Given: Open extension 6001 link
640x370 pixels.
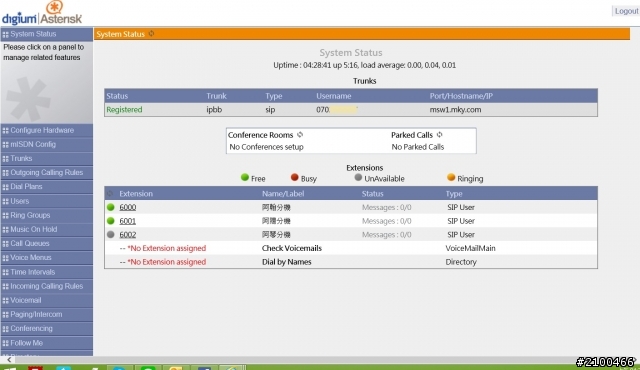Looking at the screenshot, I should pos(127,221).
